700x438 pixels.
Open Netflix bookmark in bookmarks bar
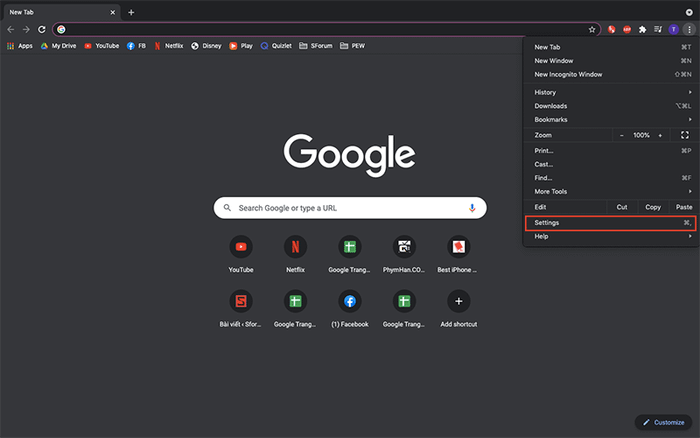169,46
